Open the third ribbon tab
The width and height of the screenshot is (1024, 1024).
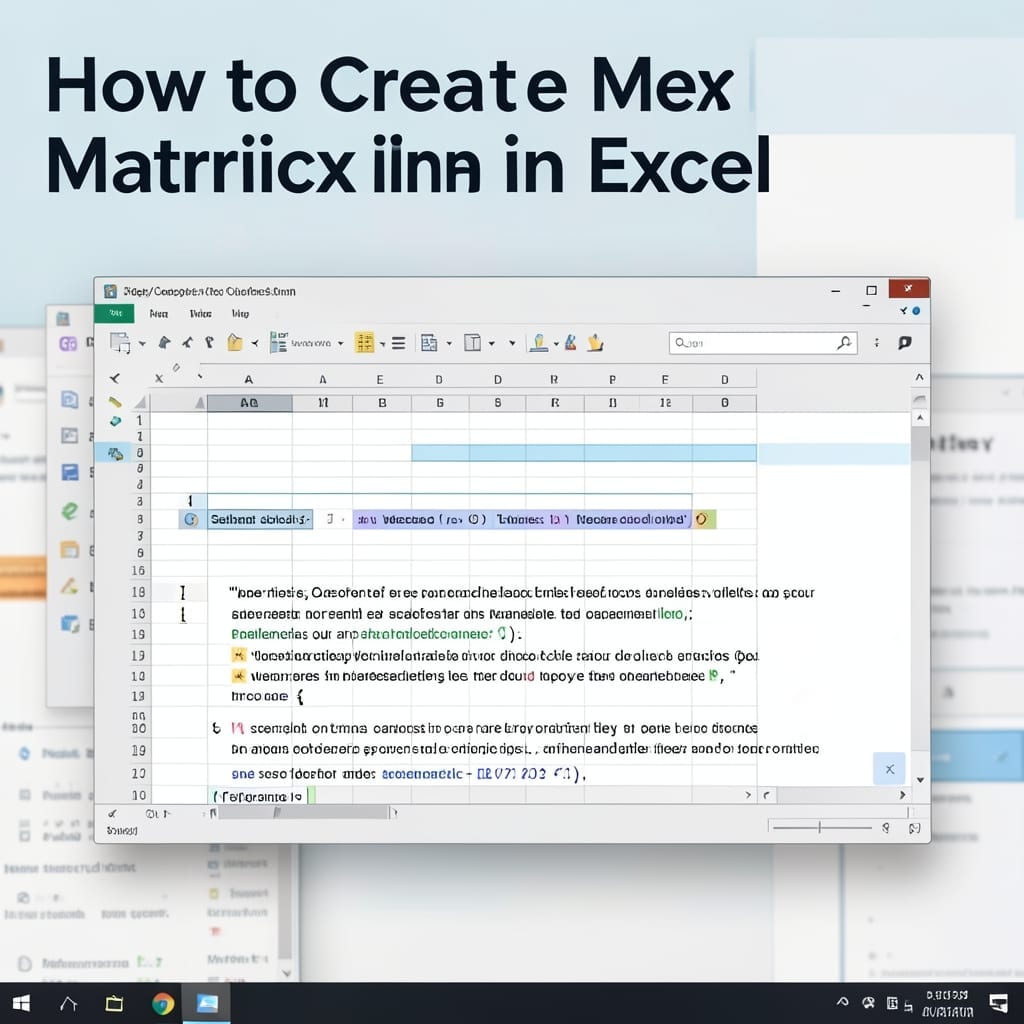click(x=200, y=314)
